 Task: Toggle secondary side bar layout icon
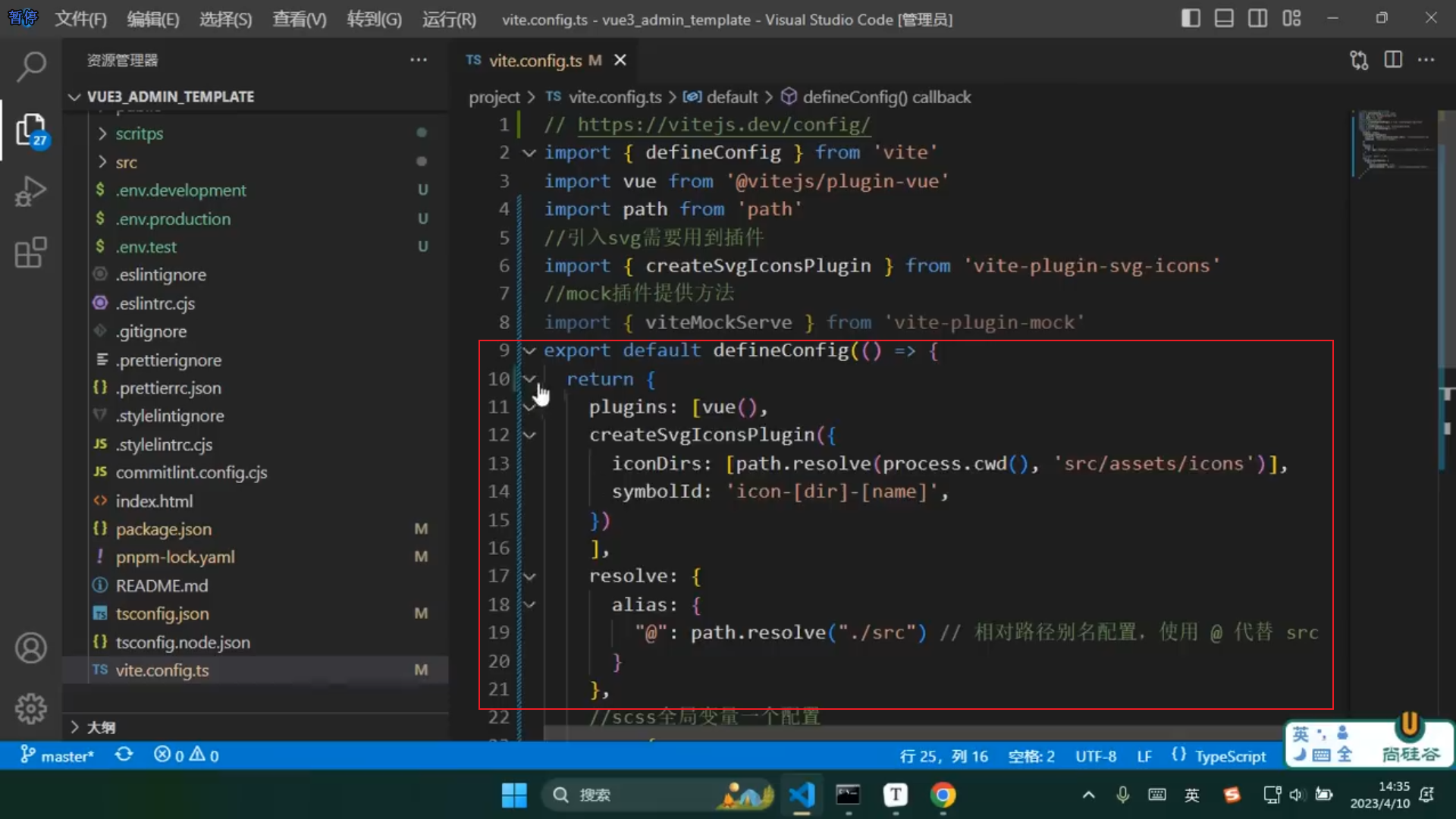coord(1257,18)
